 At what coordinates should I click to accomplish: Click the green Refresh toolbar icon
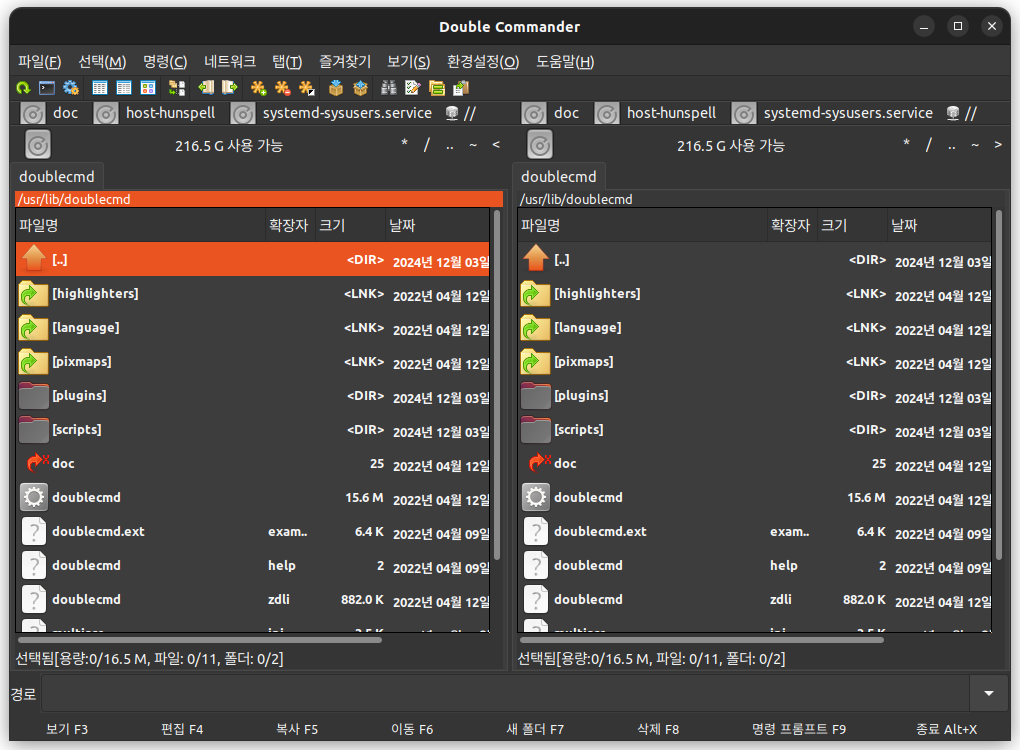pos(23,88)
